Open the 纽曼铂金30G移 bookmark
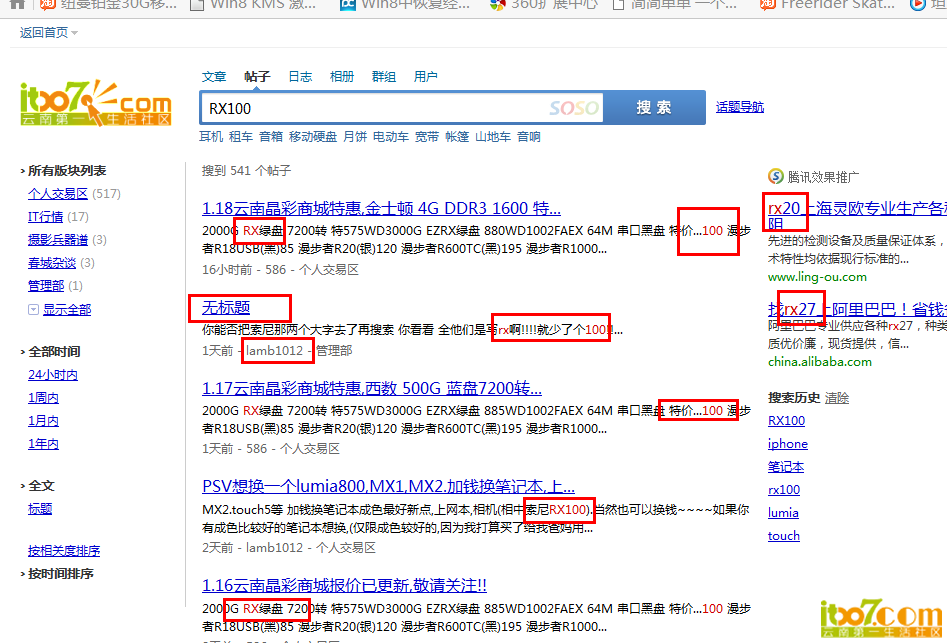The image size is (947, 643). [x=108, y=4]
